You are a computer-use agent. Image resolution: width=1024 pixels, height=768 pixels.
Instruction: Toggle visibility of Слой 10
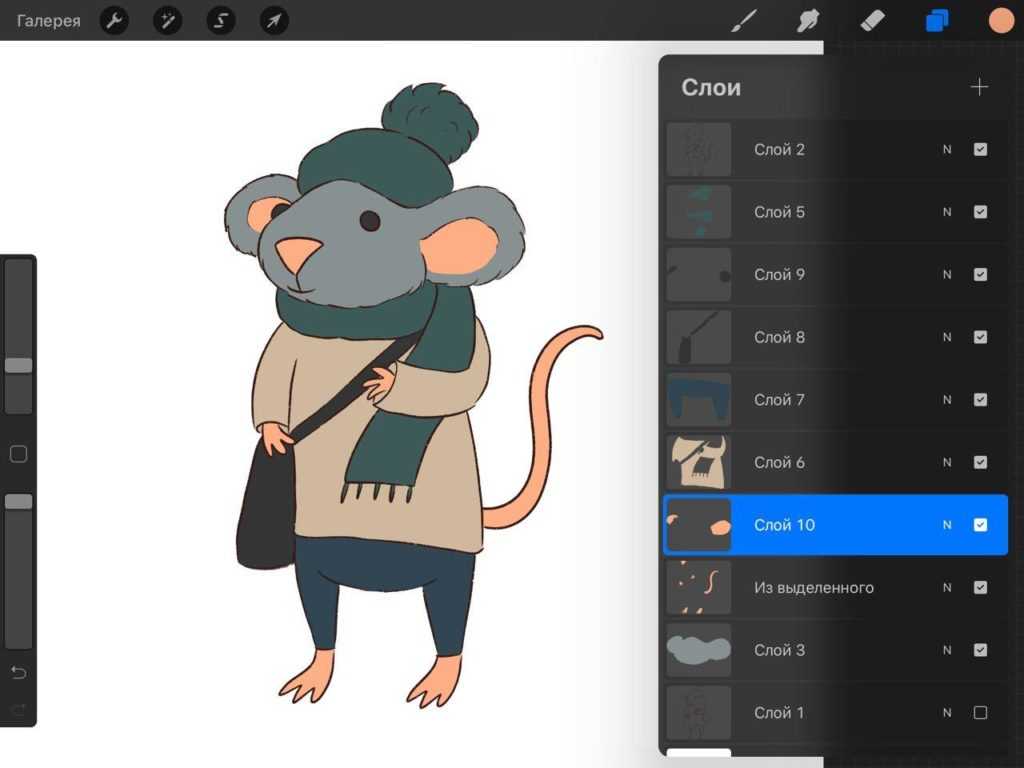click(980, 525)
